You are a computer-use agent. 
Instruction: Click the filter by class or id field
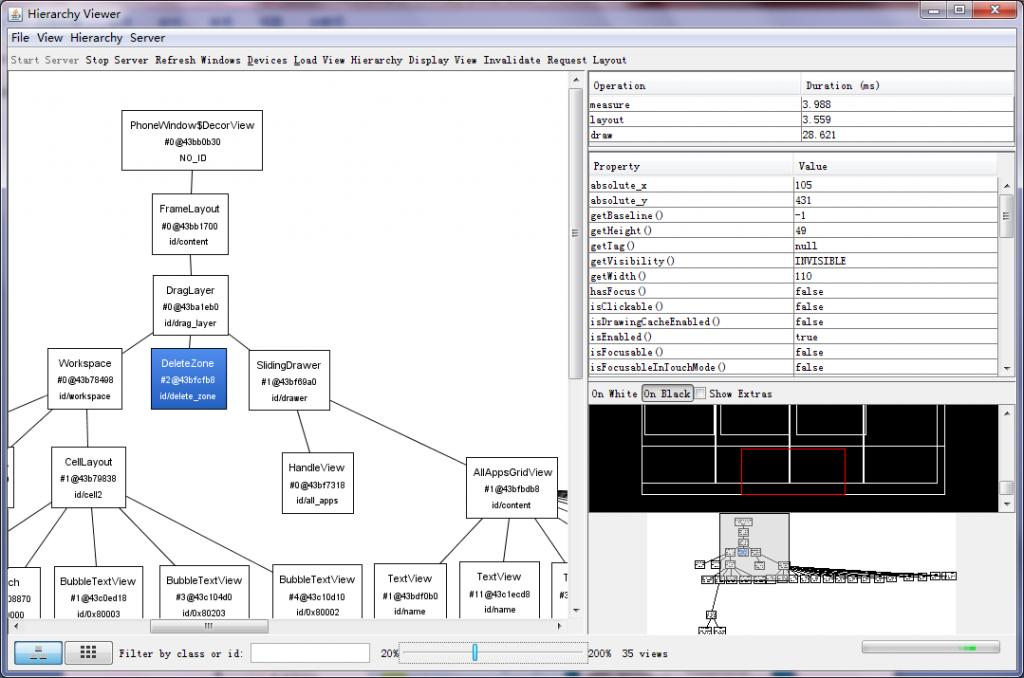tap(310, 652)
